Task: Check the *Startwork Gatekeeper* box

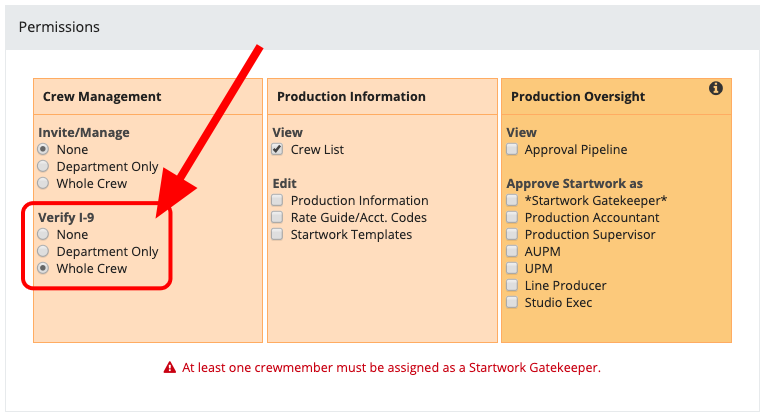Action: tap(512, 200)
